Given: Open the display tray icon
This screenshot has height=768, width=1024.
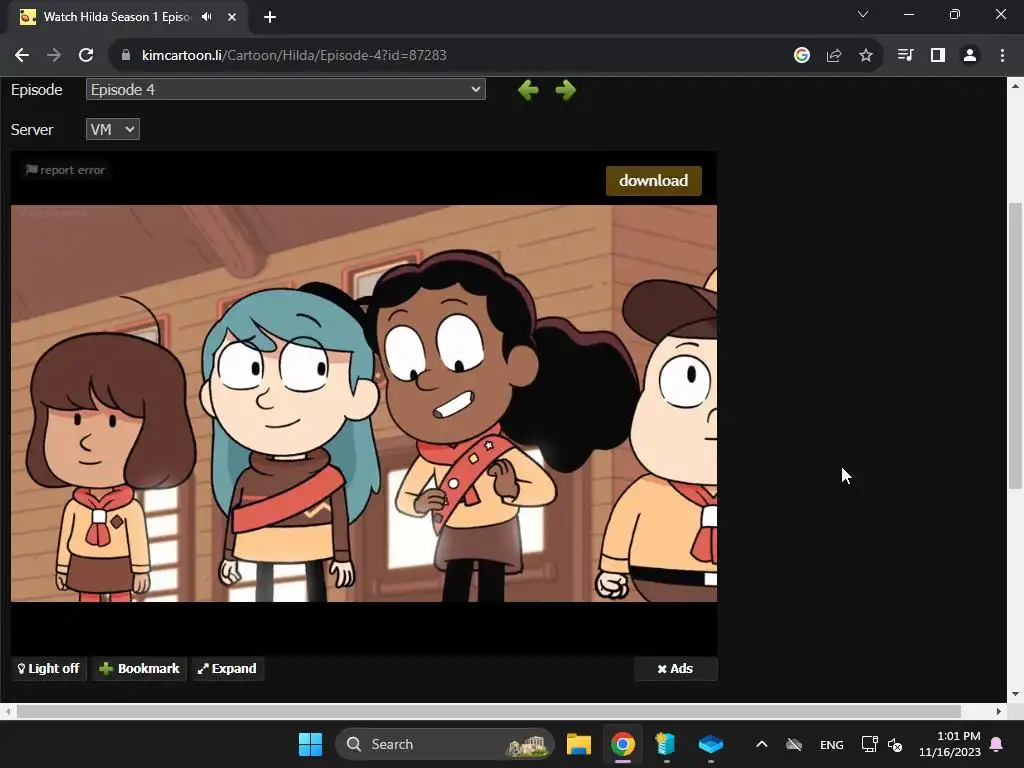Looking at the screenshot, I should click(869, 744).
